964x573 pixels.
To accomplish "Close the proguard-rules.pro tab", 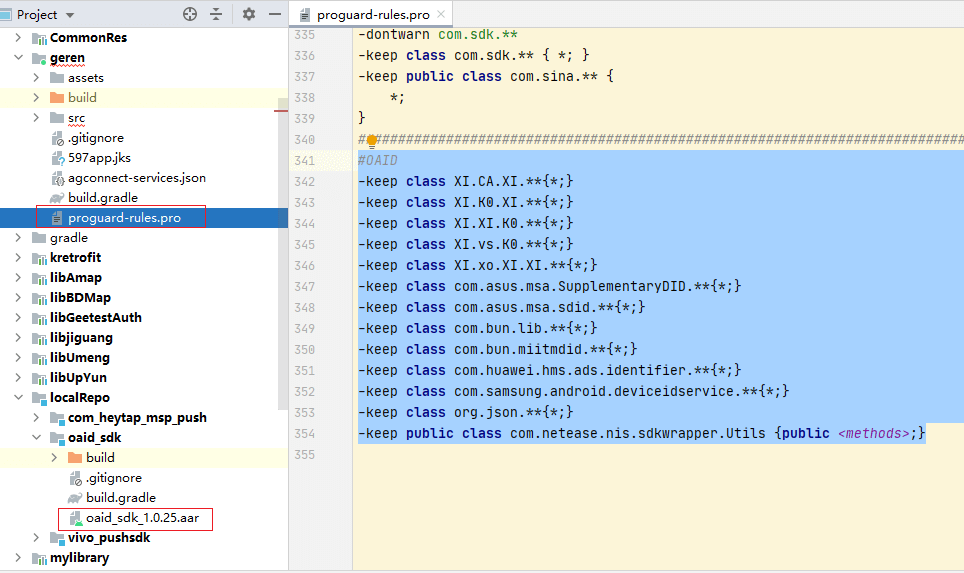I will point(441,14).
